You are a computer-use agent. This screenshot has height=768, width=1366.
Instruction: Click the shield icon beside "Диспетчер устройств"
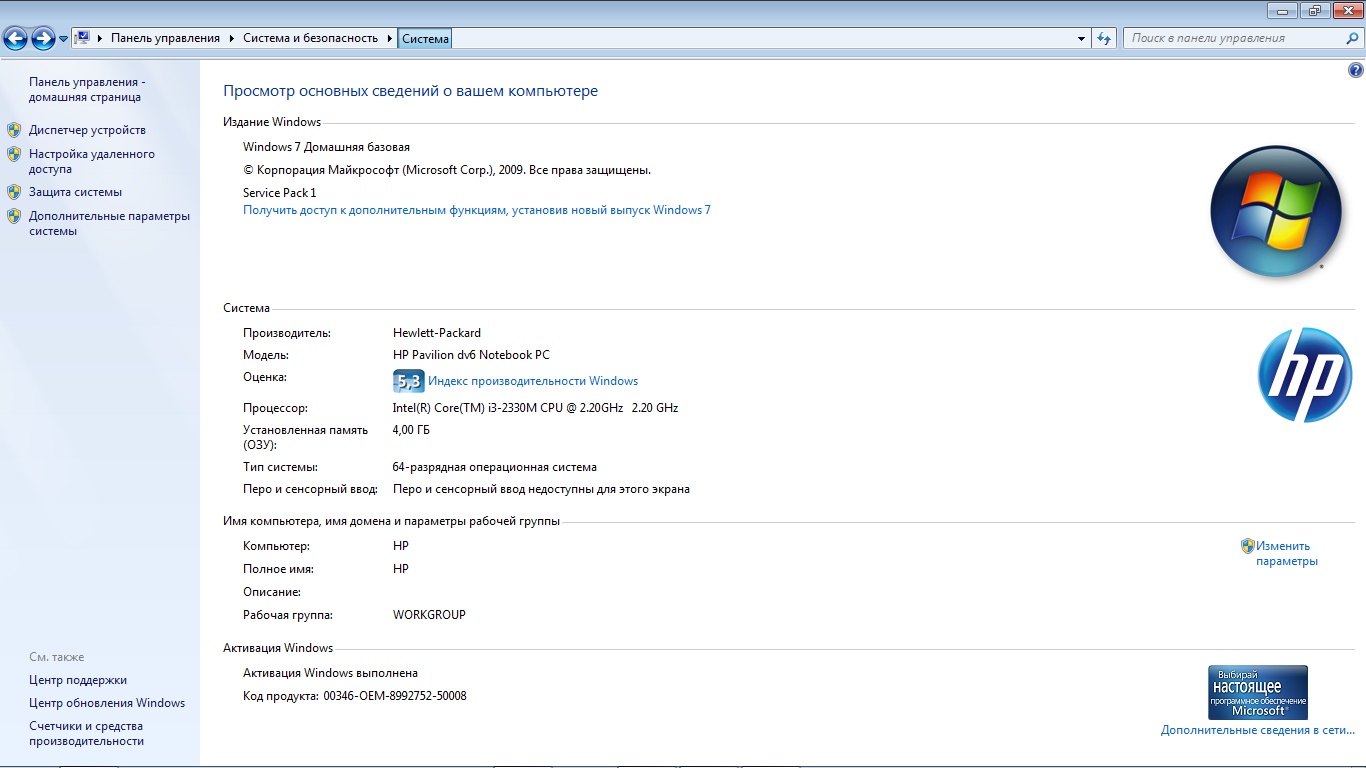[x=14, y=130]
